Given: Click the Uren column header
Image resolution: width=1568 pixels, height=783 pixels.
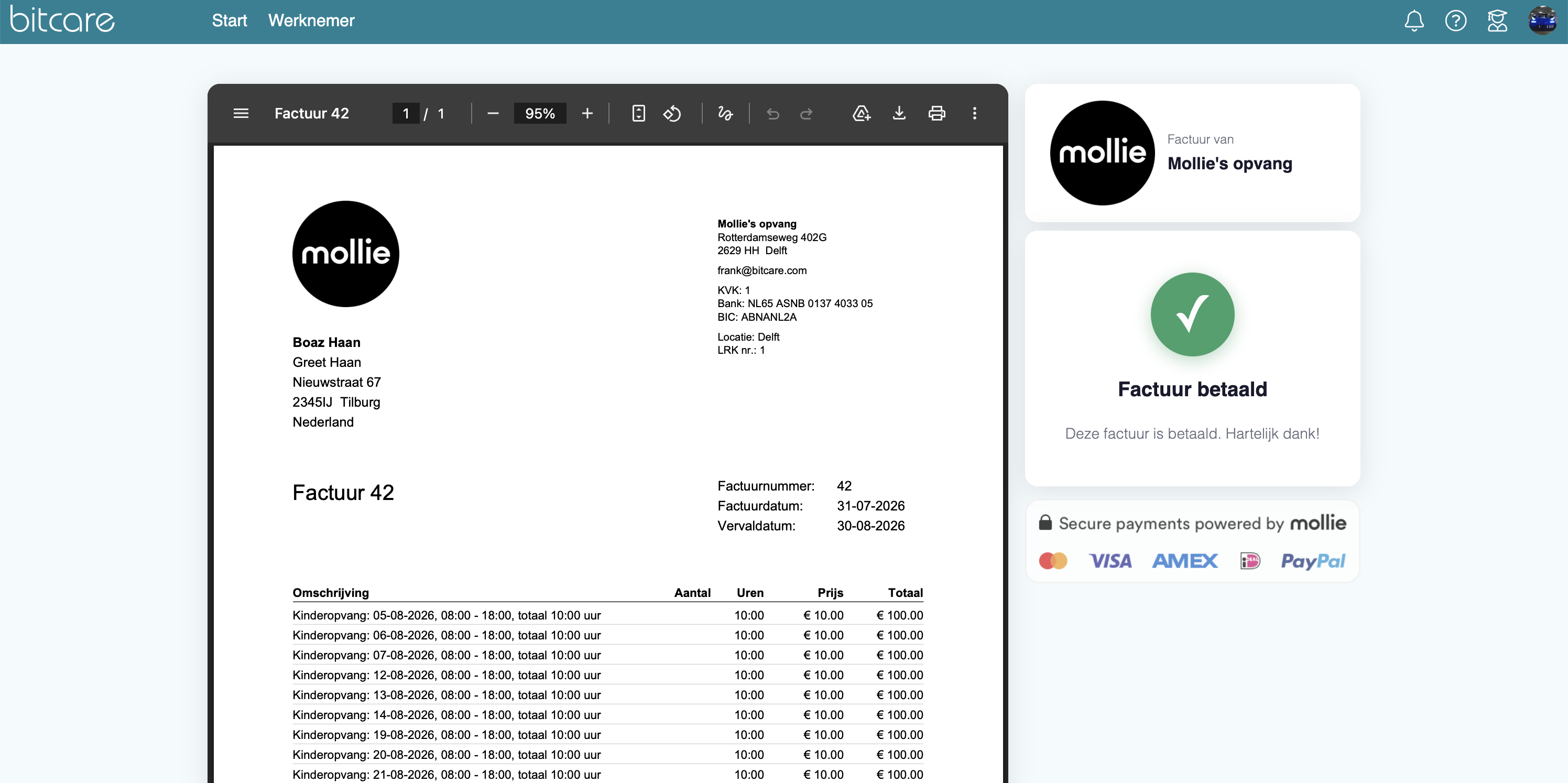Looking at the screenshot, I should coord(750,593).
